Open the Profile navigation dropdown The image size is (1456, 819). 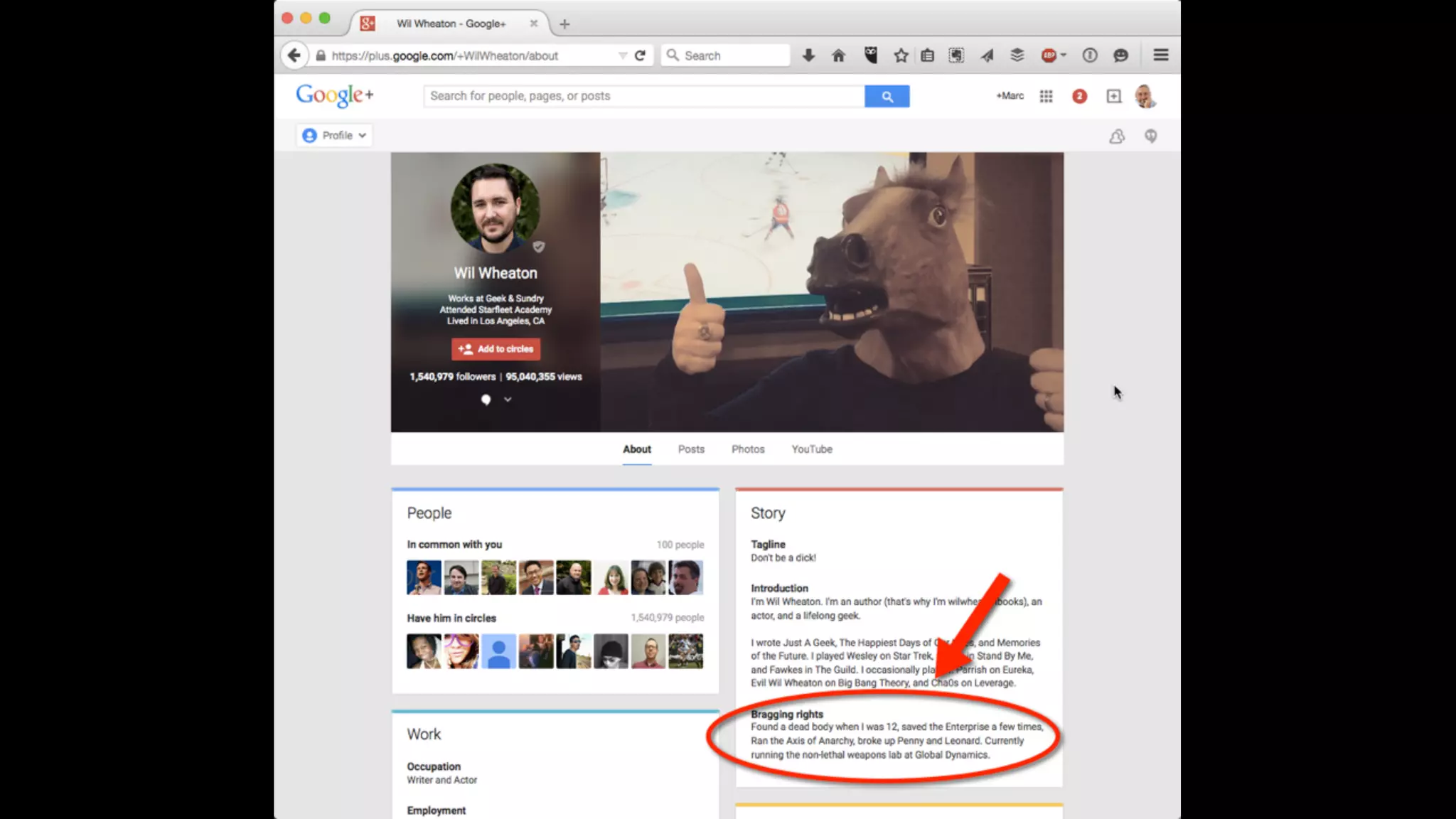click(334, 135)
